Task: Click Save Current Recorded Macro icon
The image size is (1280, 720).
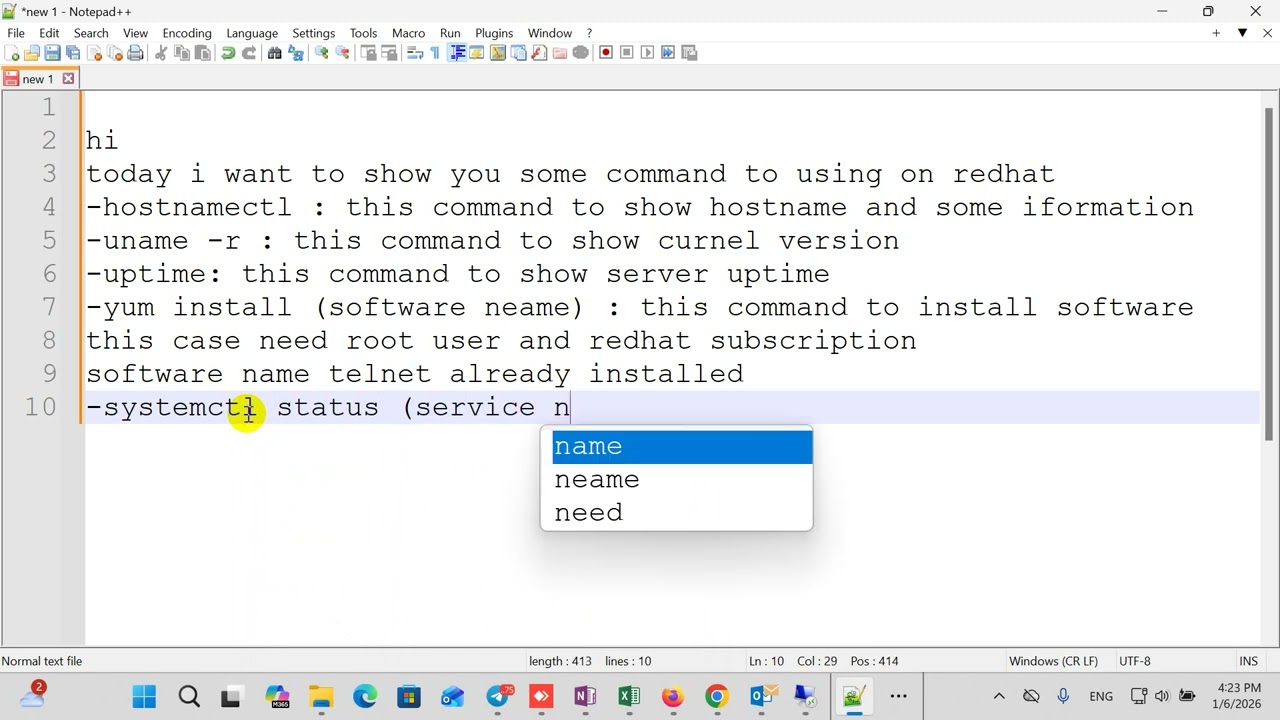Action: (x=689, y=53)
